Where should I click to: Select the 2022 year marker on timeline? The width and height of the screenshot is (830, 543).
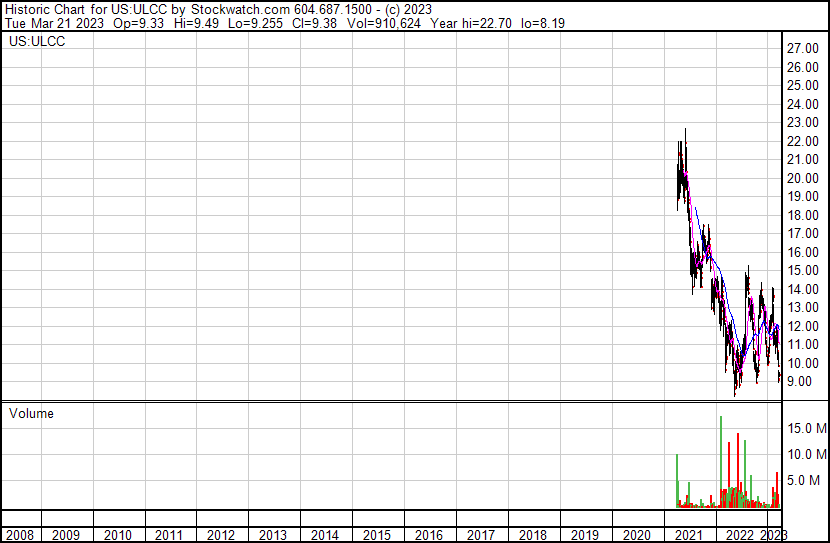pos(740,535)
